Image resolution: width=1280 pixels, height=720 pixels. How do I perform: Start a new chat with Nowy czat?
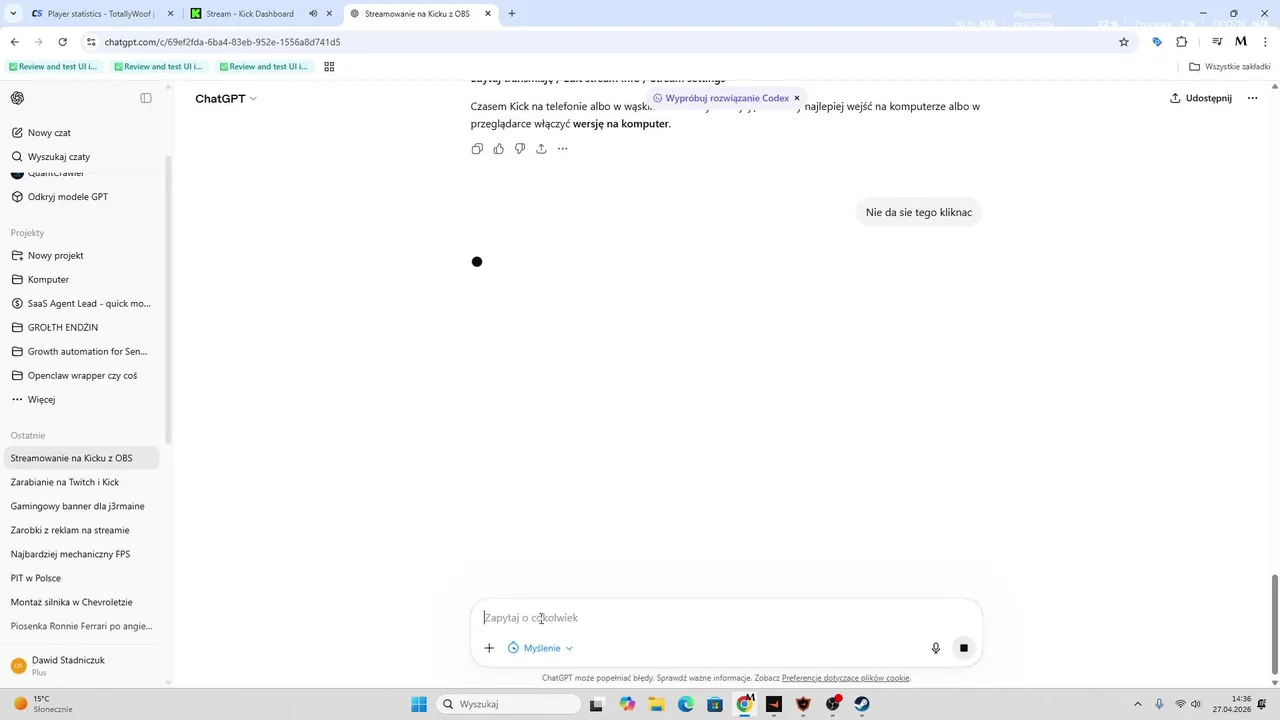(x=80, y=133)
